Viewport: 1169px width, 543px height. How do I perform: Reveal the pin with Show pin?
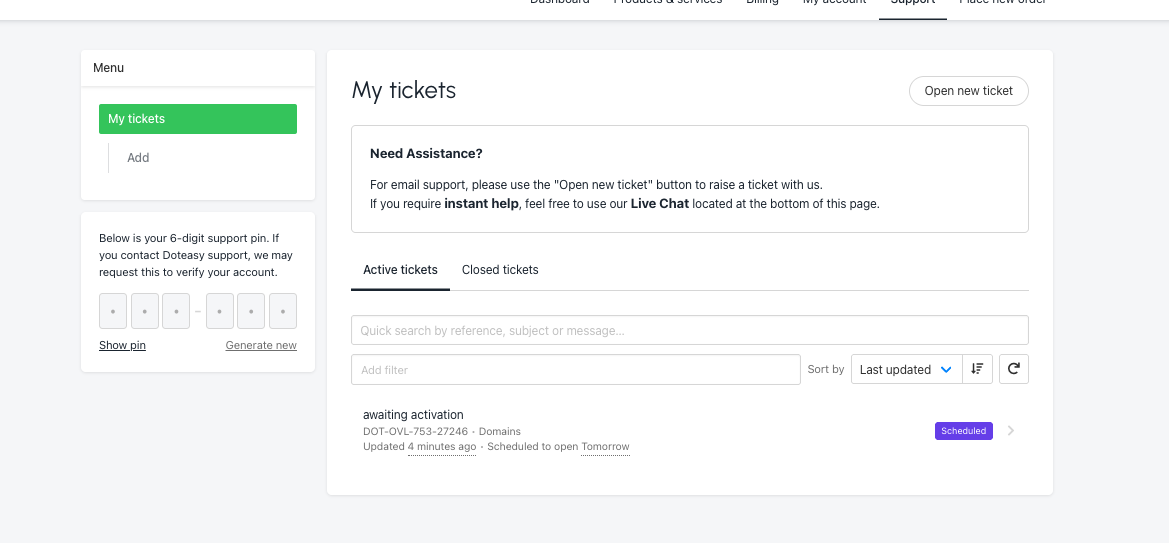tap(122, 345)
